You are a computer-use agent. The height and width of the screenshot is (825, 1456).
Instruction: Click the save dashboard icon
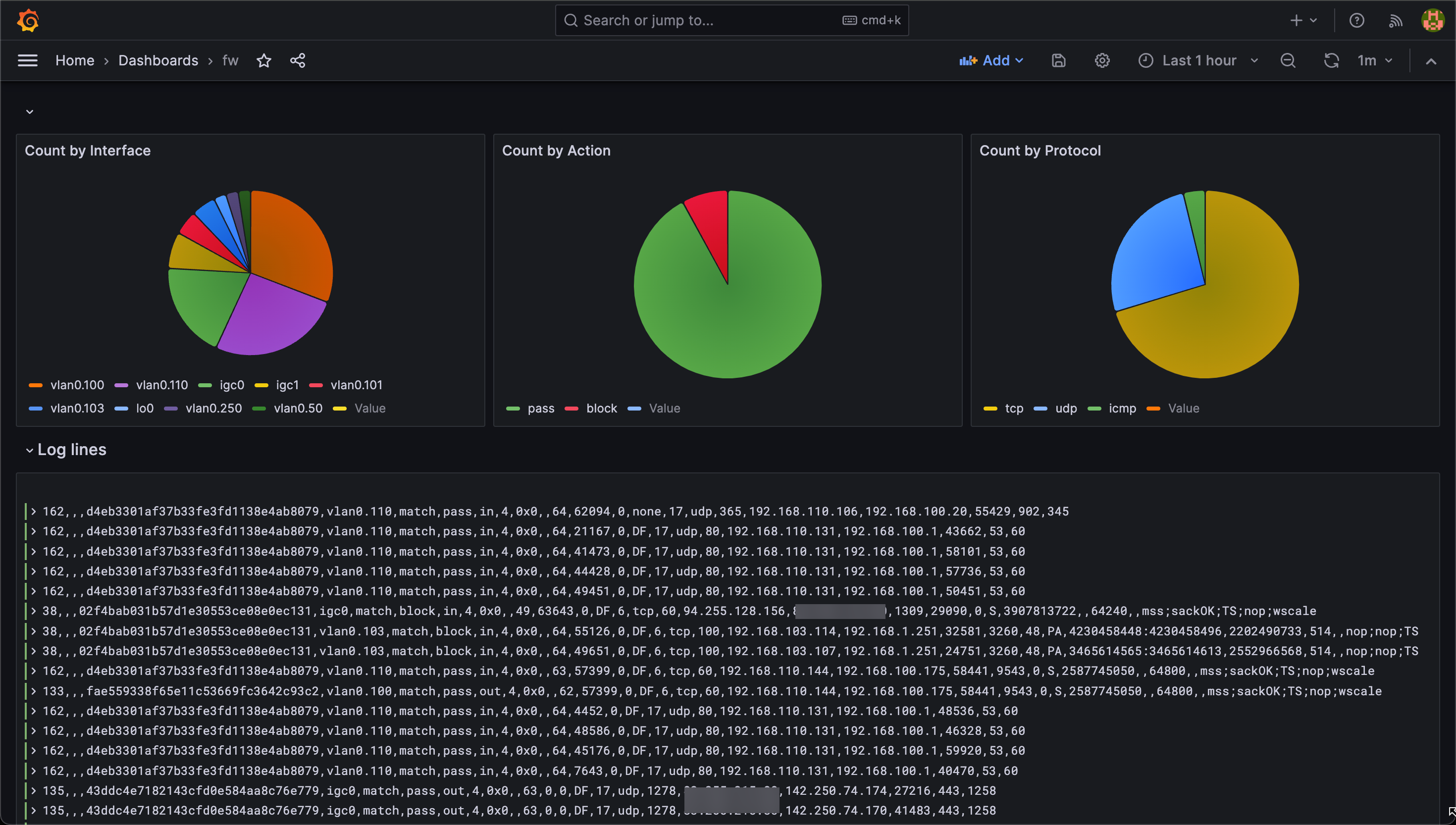[x=1058, y=60]
